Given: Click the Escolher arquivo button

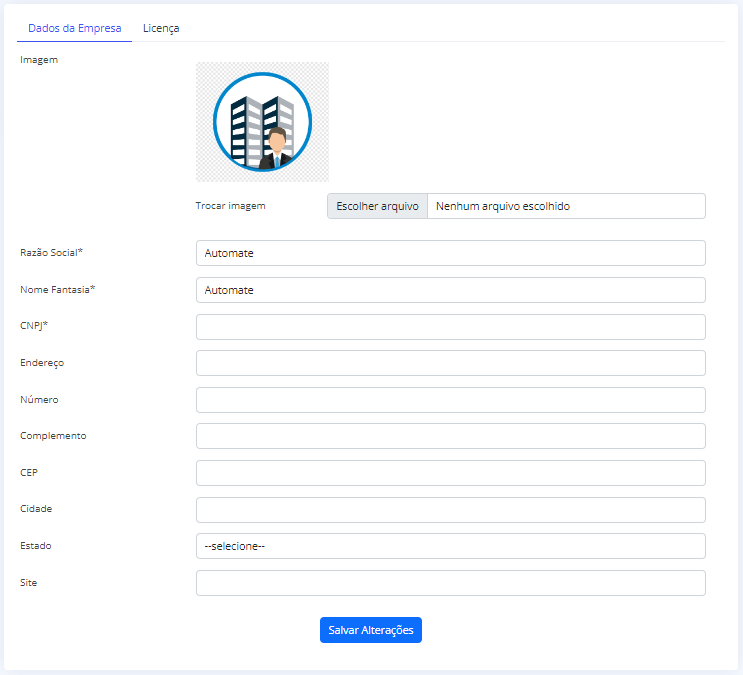Looking at the screenshot, I should tap(378, 206).
